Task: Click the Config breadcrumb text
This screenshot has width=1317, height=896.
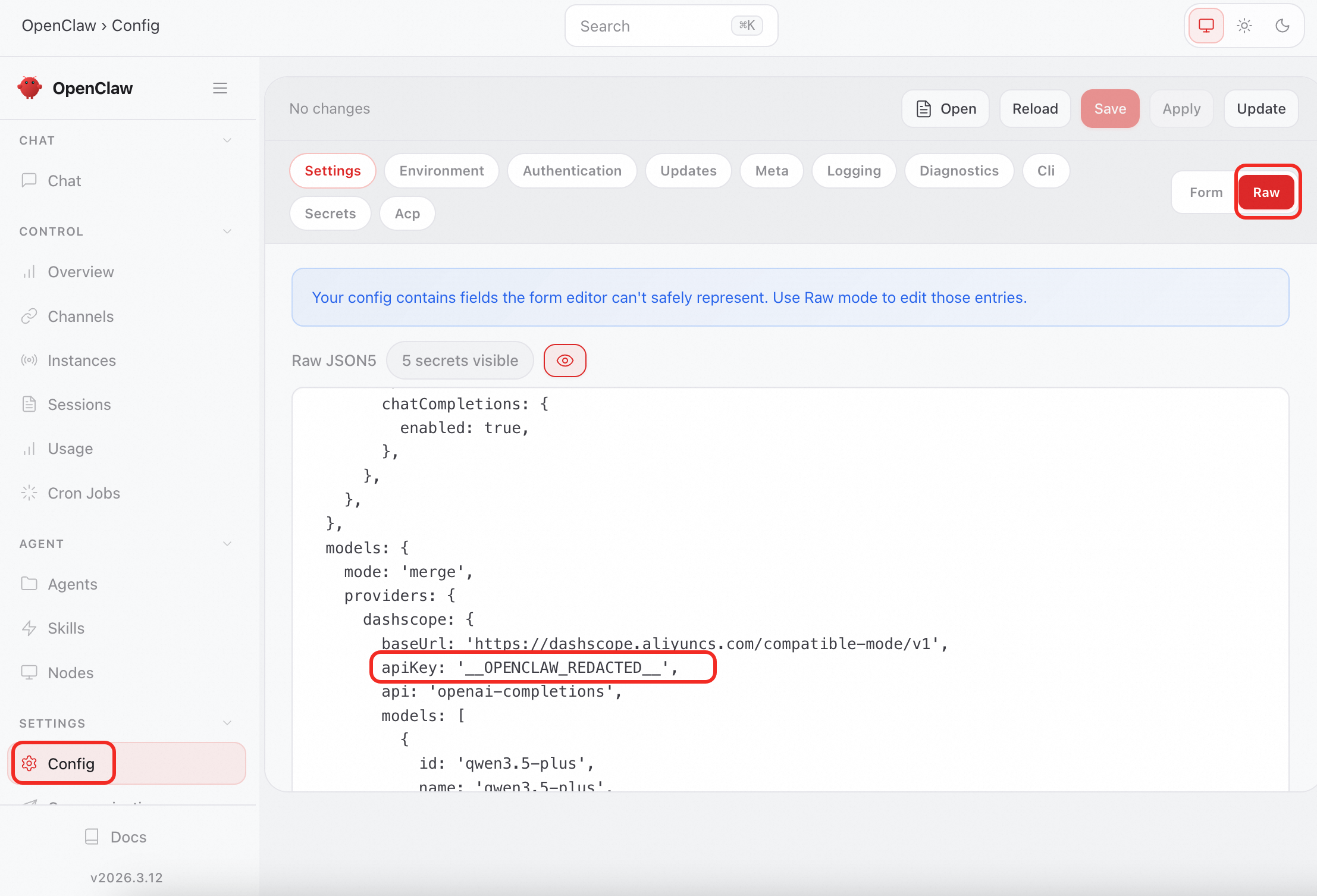Action: point(136,26)
